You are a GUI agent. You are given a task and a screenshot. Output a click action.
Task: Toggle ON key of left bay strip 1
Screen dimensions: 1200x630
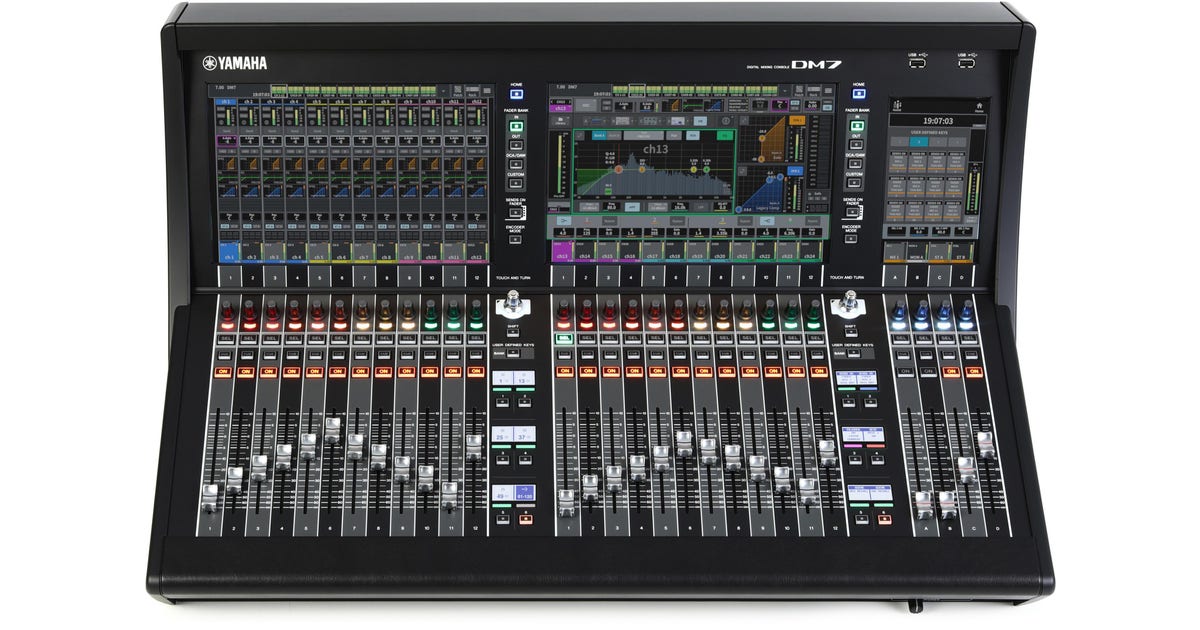pos(223,372)
